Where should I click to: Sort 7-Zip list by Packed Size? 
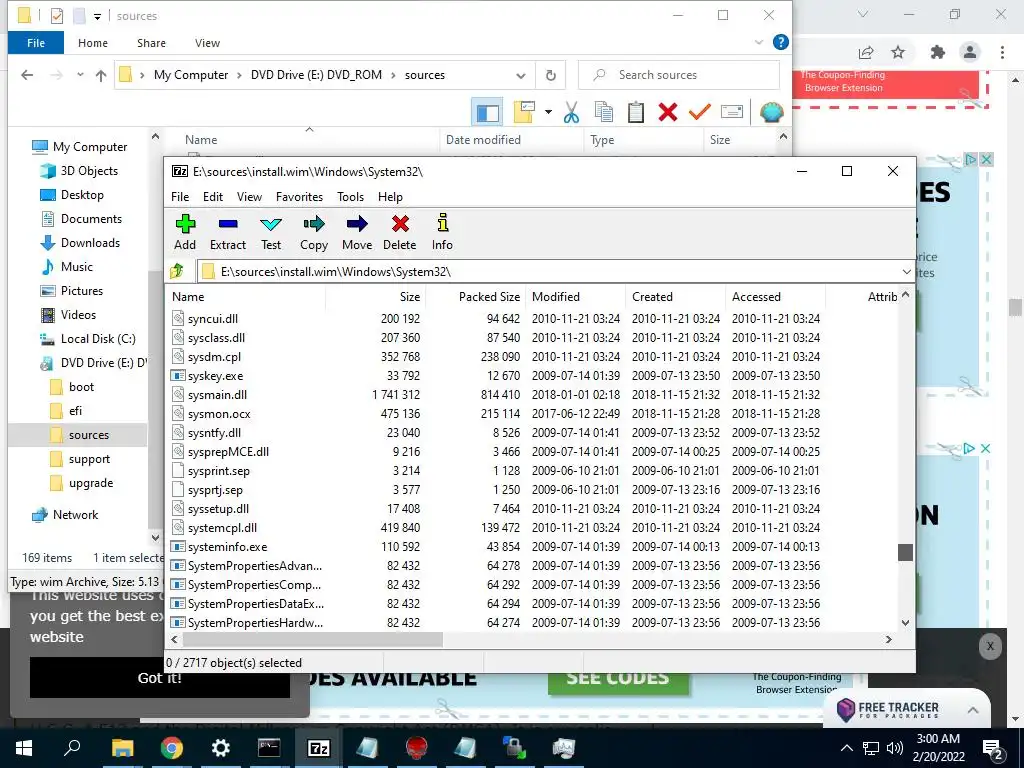coord(489,296)
